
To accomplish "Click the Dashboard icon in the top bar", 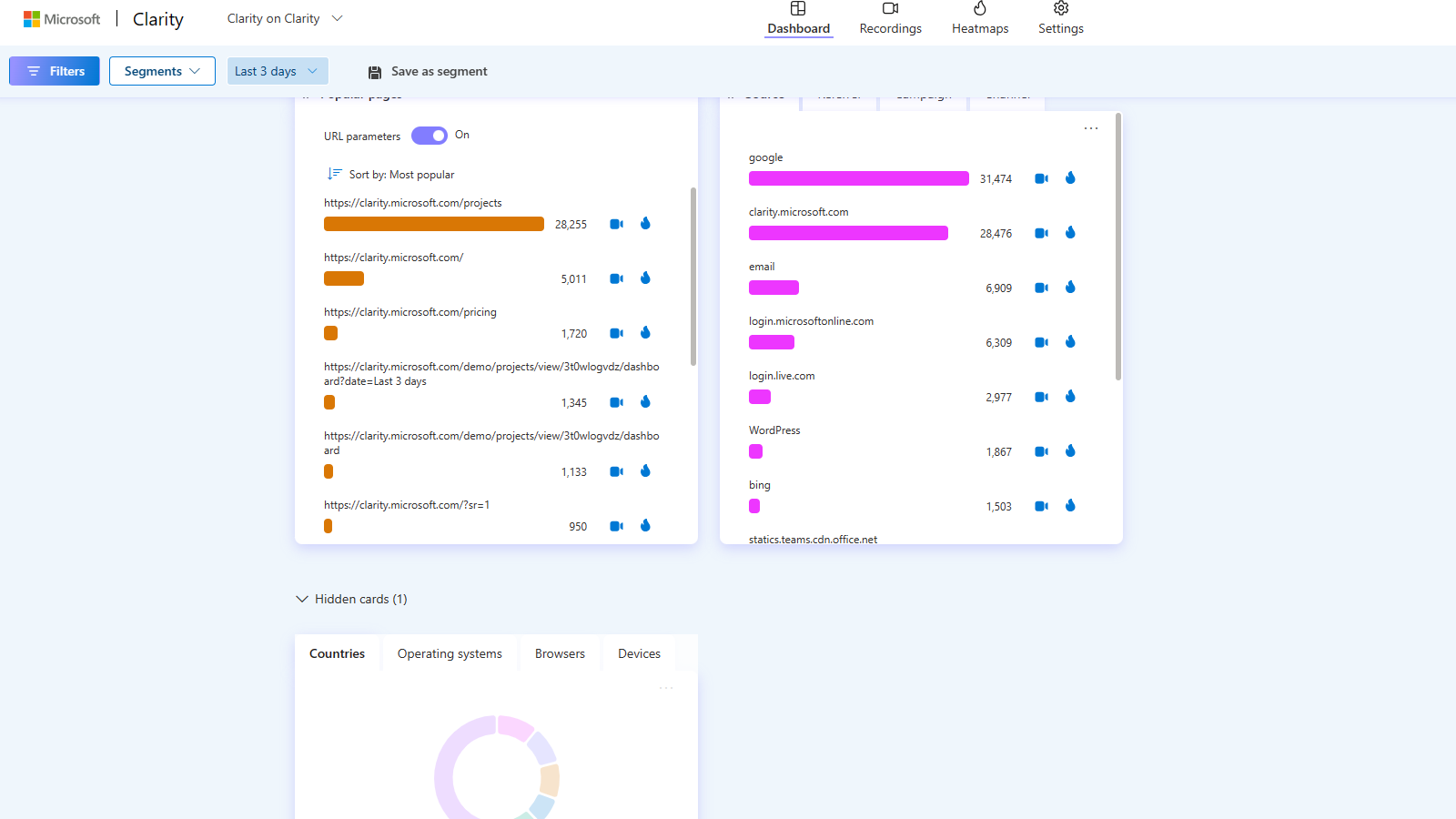I will pyautogui.click(x=798, y=8).
